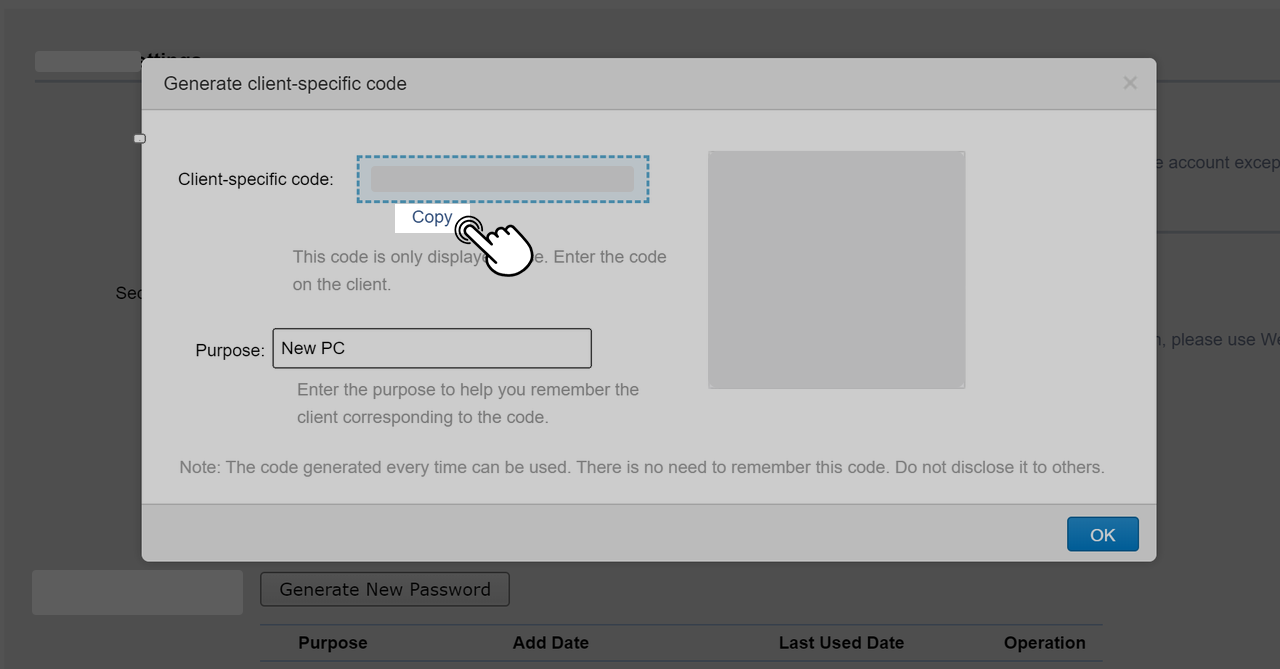
Task: Click the hint text about code display
Action: tap(479, 270)
